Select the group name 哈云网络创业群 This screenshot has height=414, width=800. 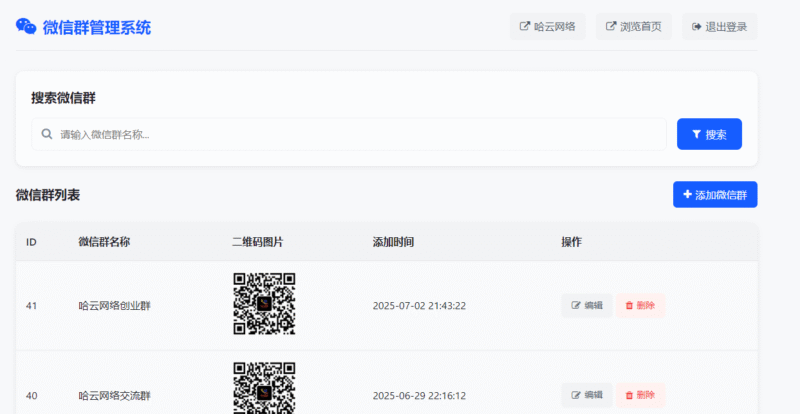pos(114,306)
